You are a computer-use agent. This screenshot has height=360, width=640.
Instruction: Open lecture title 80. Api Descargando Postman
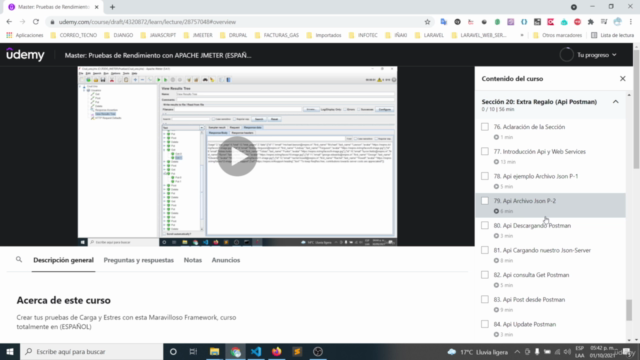(x=532, y=225)
